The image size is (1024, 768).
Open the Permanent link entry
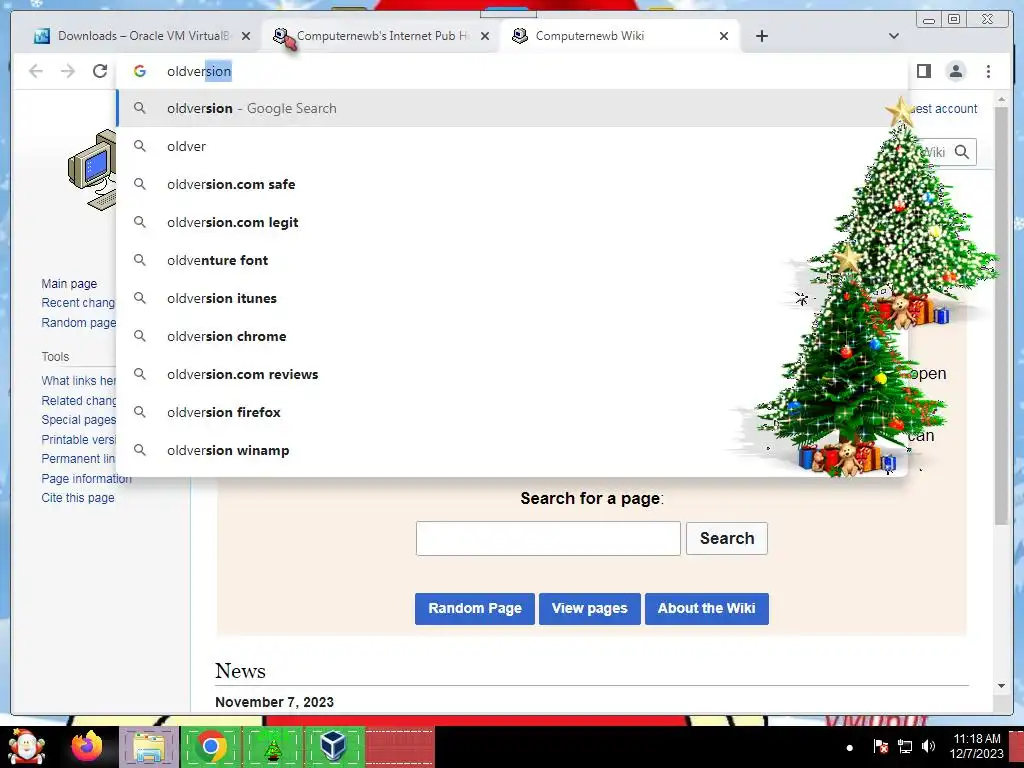click(78, 458)
